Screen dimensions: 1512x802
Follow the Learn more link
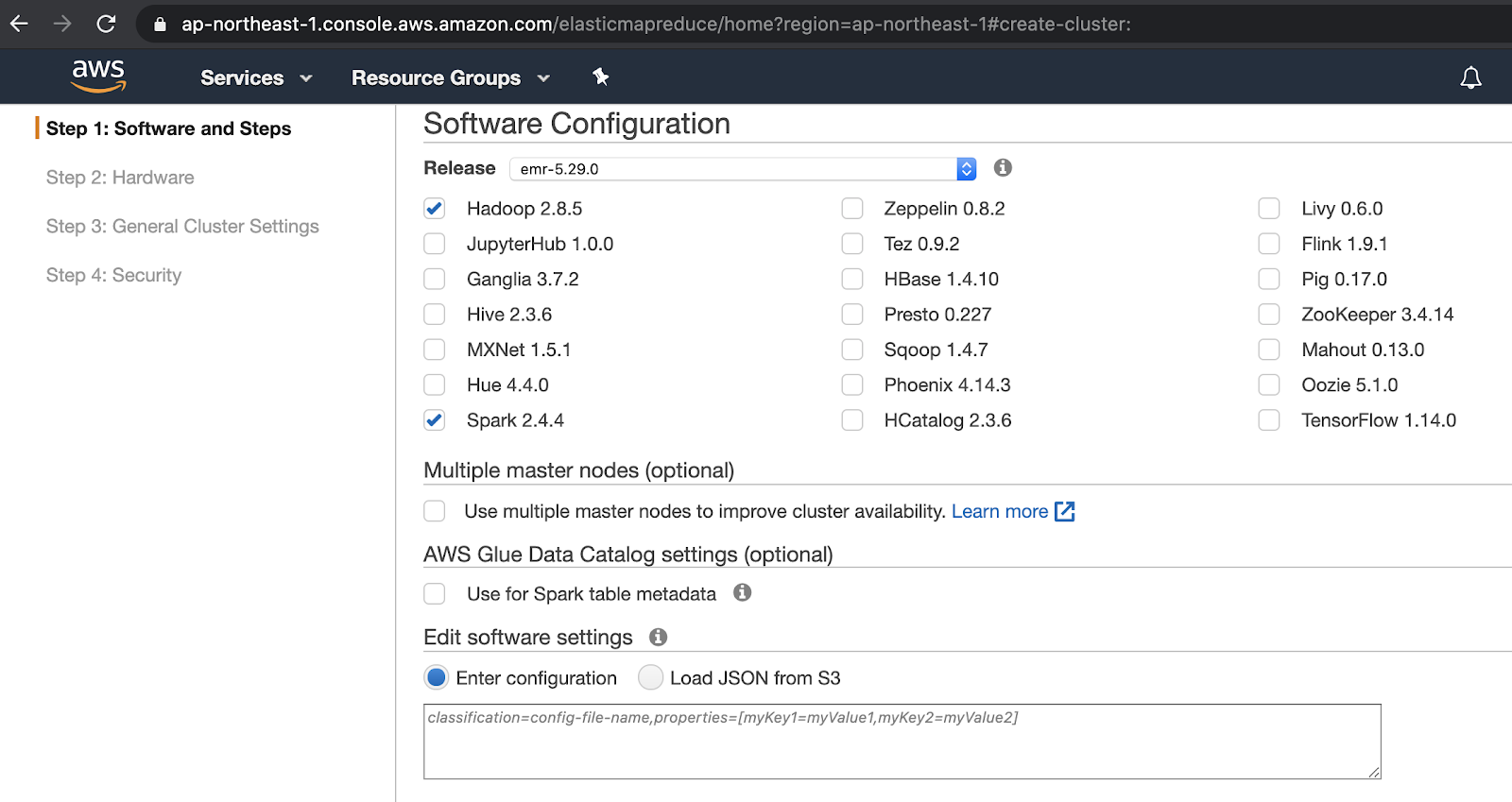(x=1000, y=511)
